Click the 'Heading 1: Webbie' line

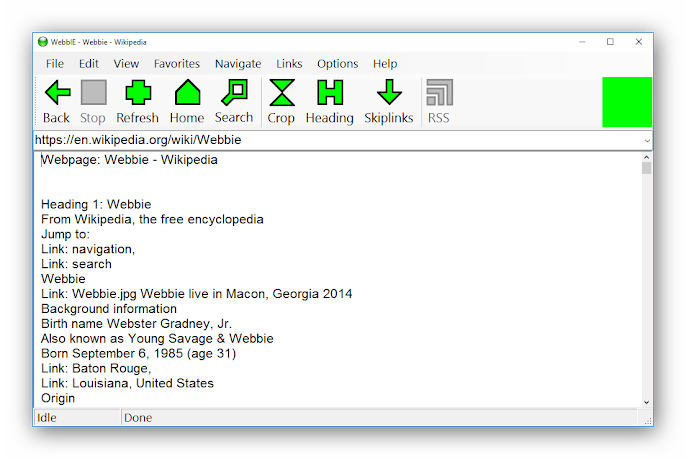coord(96,204)
